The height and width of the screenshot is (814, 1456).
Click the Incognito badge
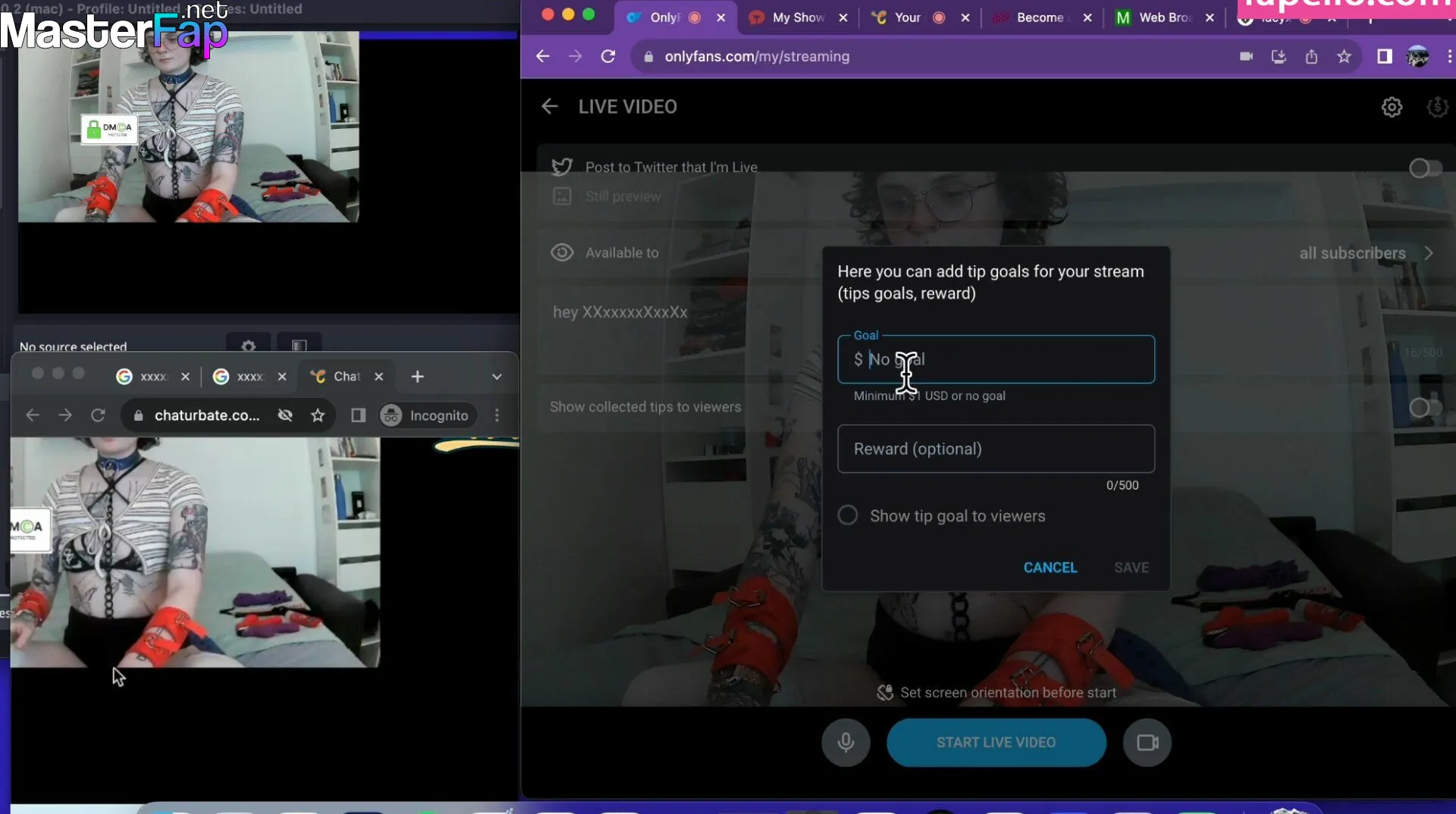(427, 415)
